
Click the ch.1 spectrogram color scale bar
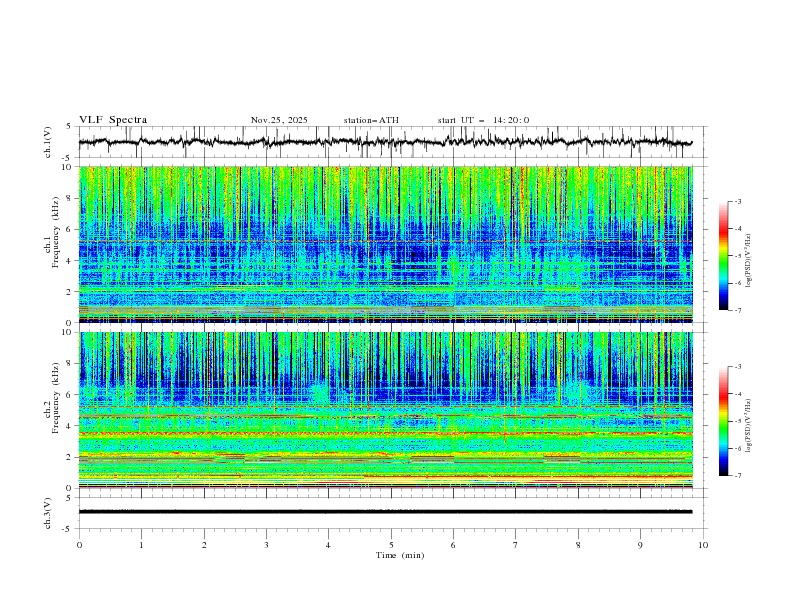[723, 256]
